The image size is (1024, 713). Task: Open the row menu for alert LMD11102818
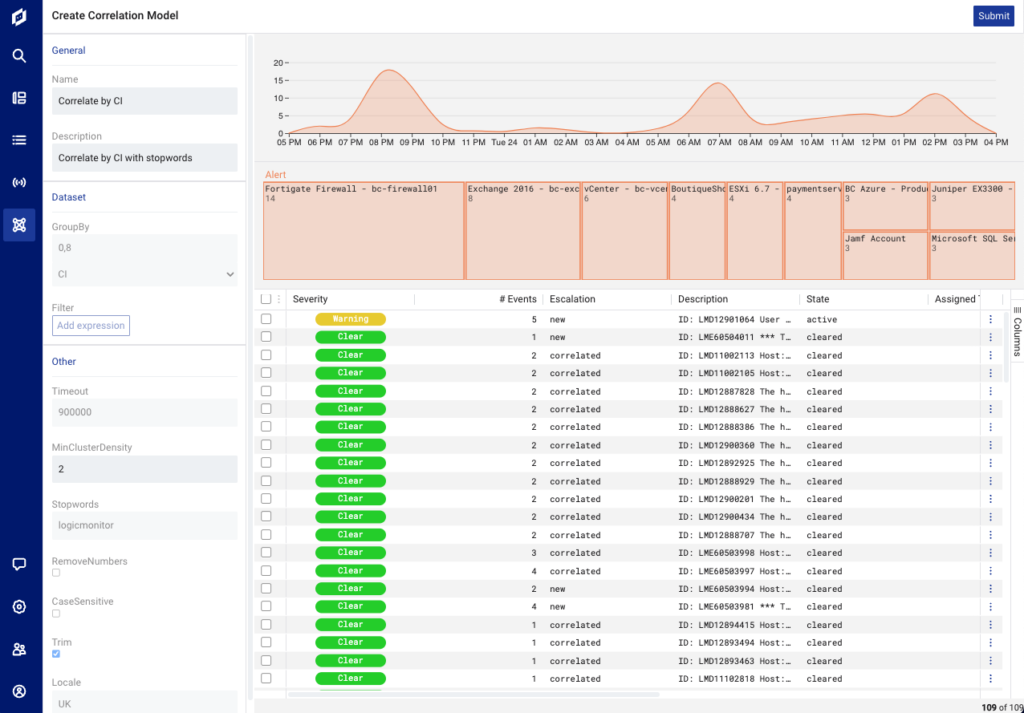(x=991, y=678)
